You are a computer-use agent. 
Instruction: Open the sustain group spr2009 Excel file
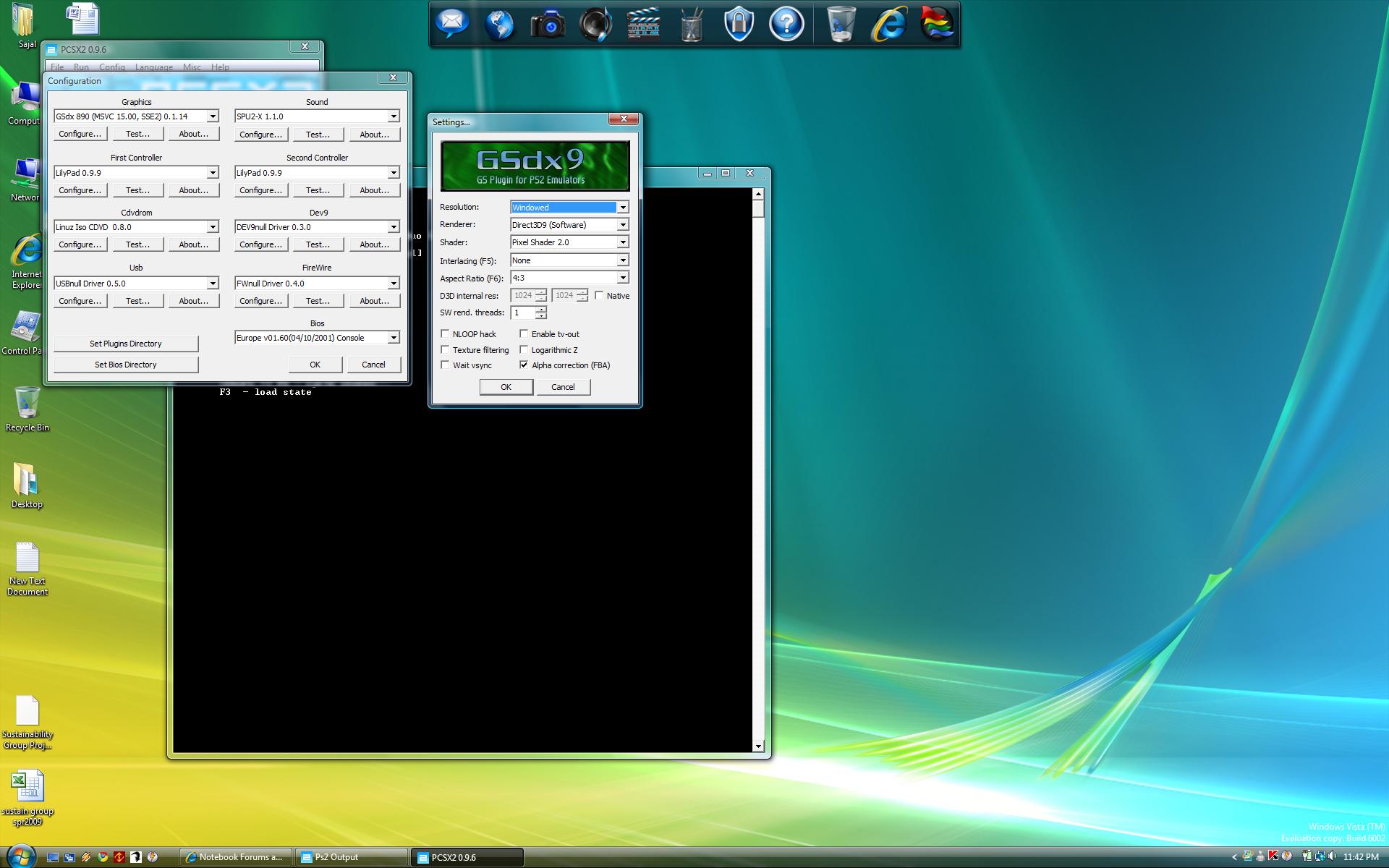[27, 798]
